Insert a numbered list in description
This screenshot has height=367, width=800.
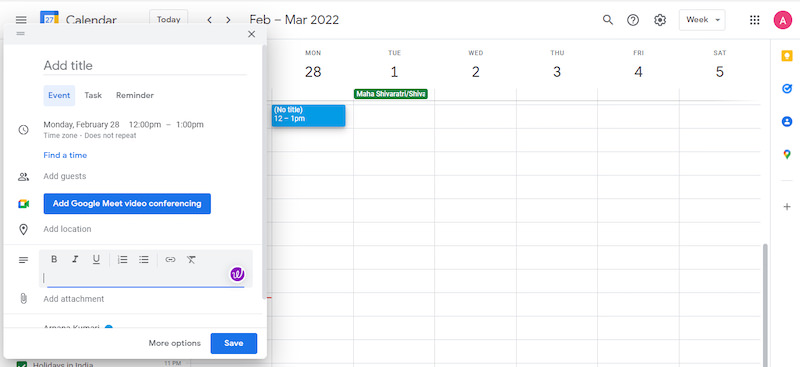[122, 259]
